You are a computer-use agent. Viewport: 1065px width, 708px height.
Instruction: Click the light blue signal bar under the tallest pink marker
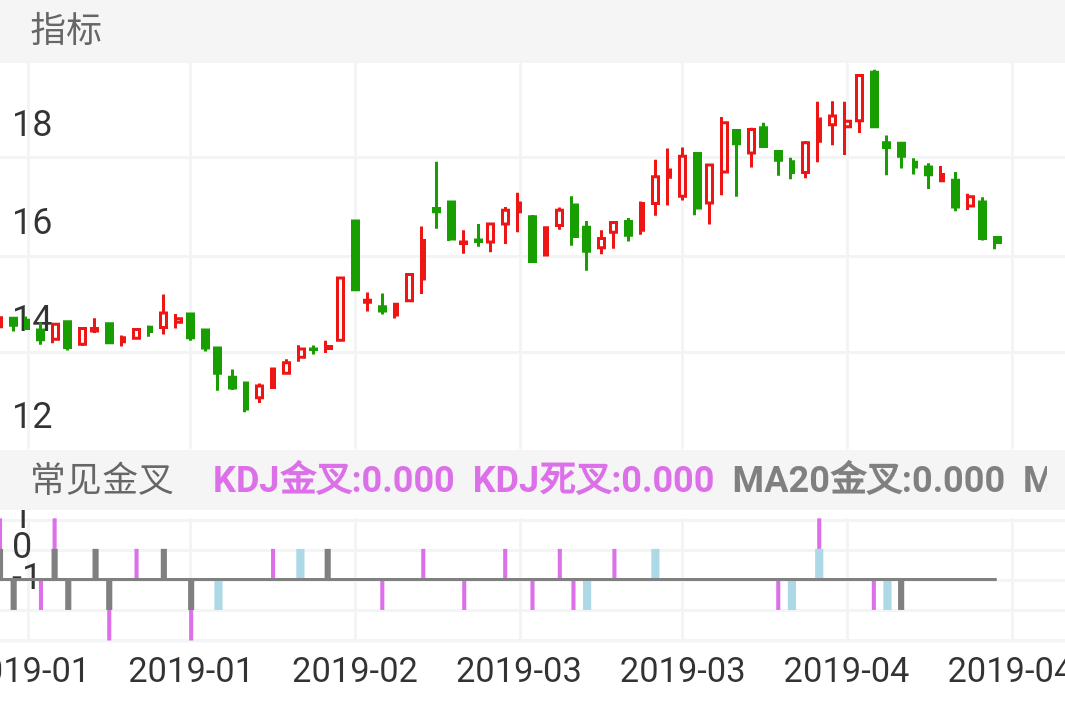(x=819, y=563)
